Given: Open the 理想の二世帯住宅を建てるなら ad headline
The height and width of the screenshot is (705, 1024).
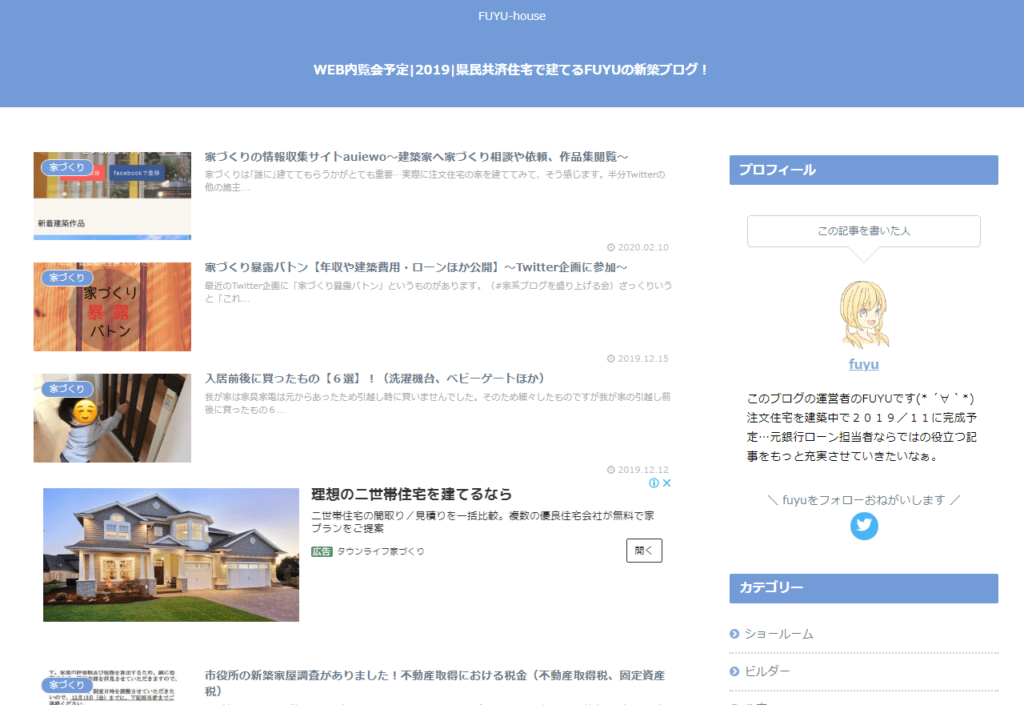Looking at the screenshot, I should pos(411,494).
